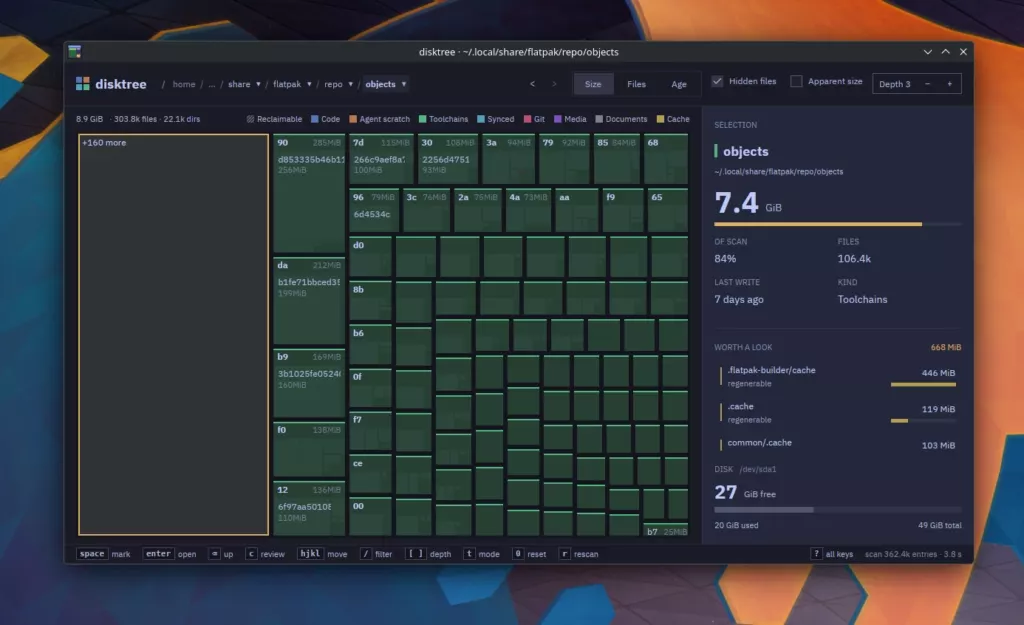Click the r rescan key hint
This screenshot has width=1024, height=625.
(579, 554)
